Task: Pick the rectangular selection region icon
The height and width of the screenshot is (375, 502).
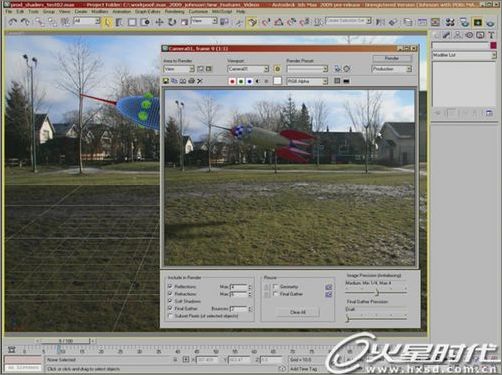Action: coord(132,22)
